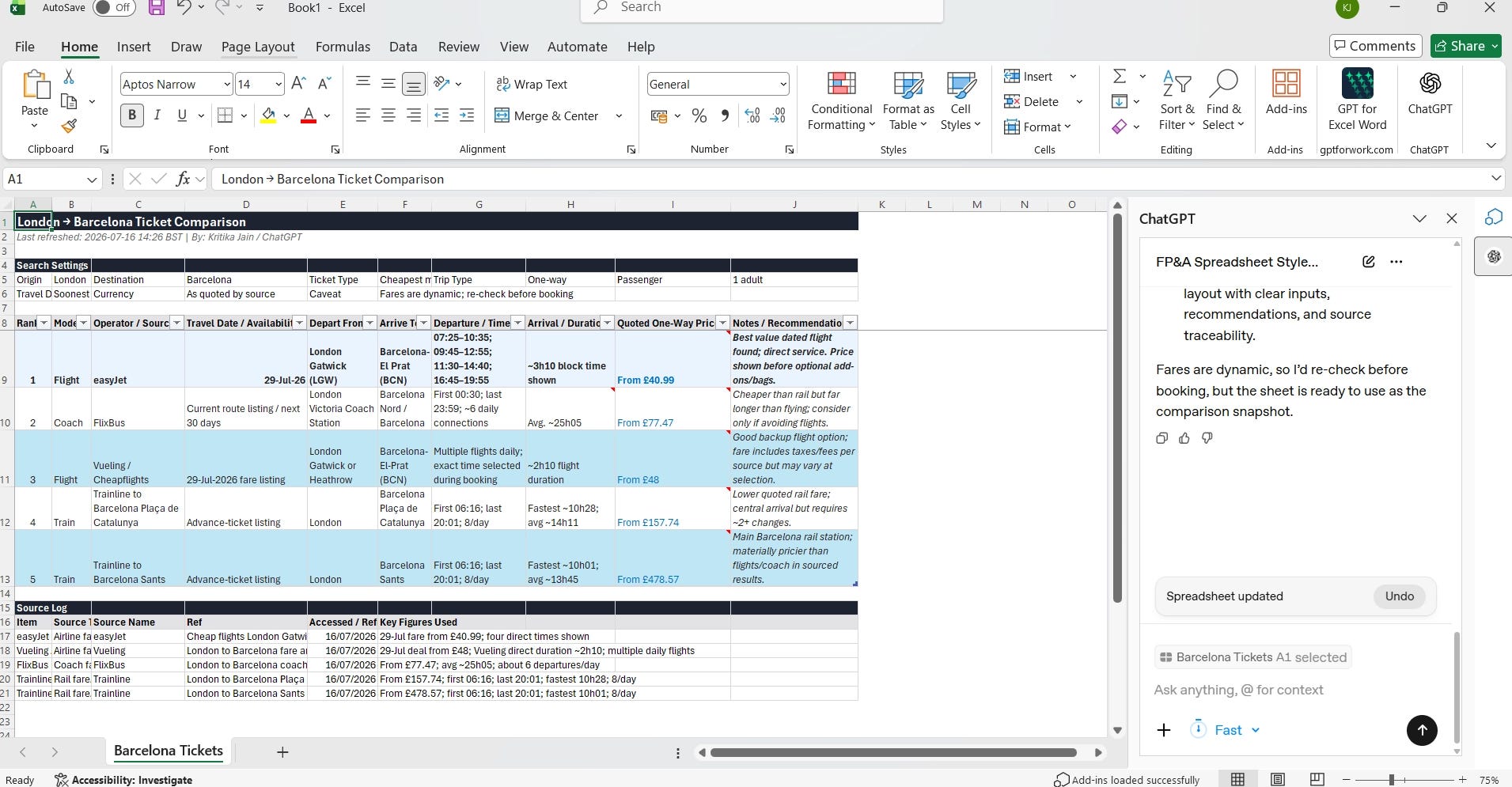This screenshot has height=787, width=1512.
Task: Click the Undo button in ChatGPT panel
Action: pyautogui.click(x=1399, y=596)
